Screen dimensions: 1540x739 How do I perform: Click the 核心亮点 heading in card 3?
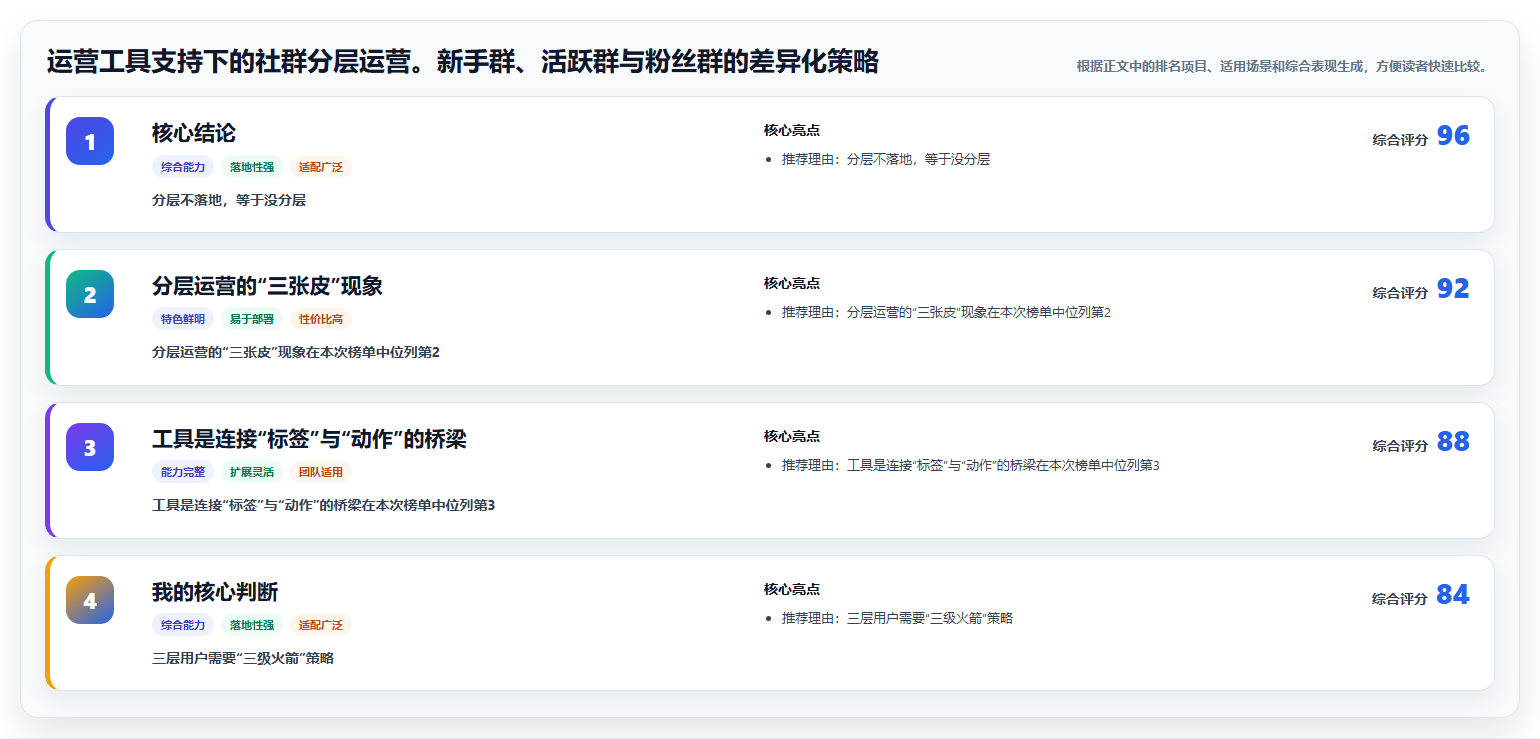tap(792, 436)
